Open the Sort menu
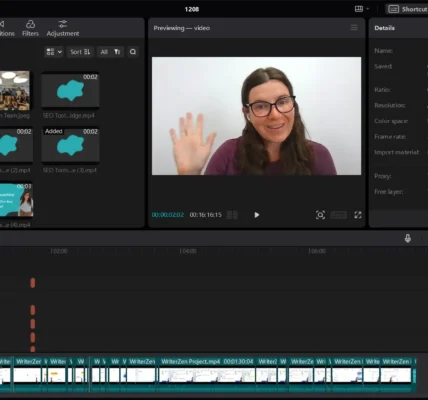The image size is (428, 400). click(x=80, y=52)
